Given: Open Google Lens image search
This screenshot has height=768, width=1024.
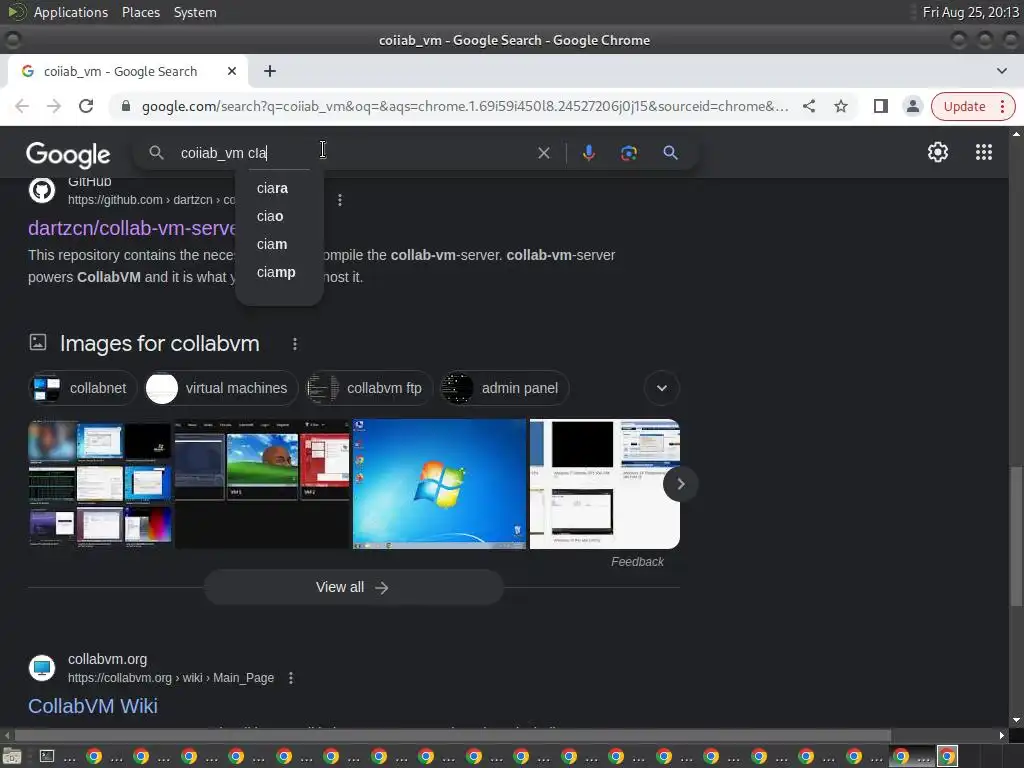Looking at the screenshot, I should [629, 153].
